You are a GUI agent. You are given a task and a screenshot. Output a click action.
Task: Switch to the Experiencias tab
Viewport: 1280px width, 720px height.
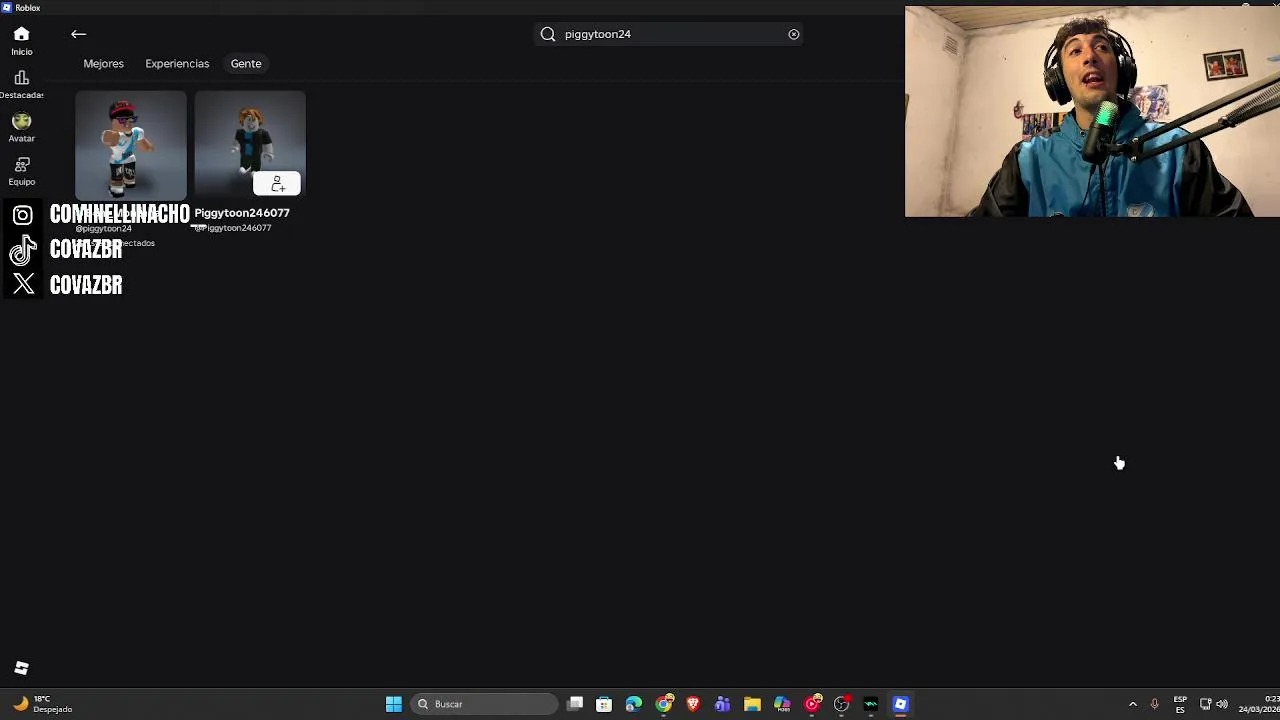tap(177, 64)
